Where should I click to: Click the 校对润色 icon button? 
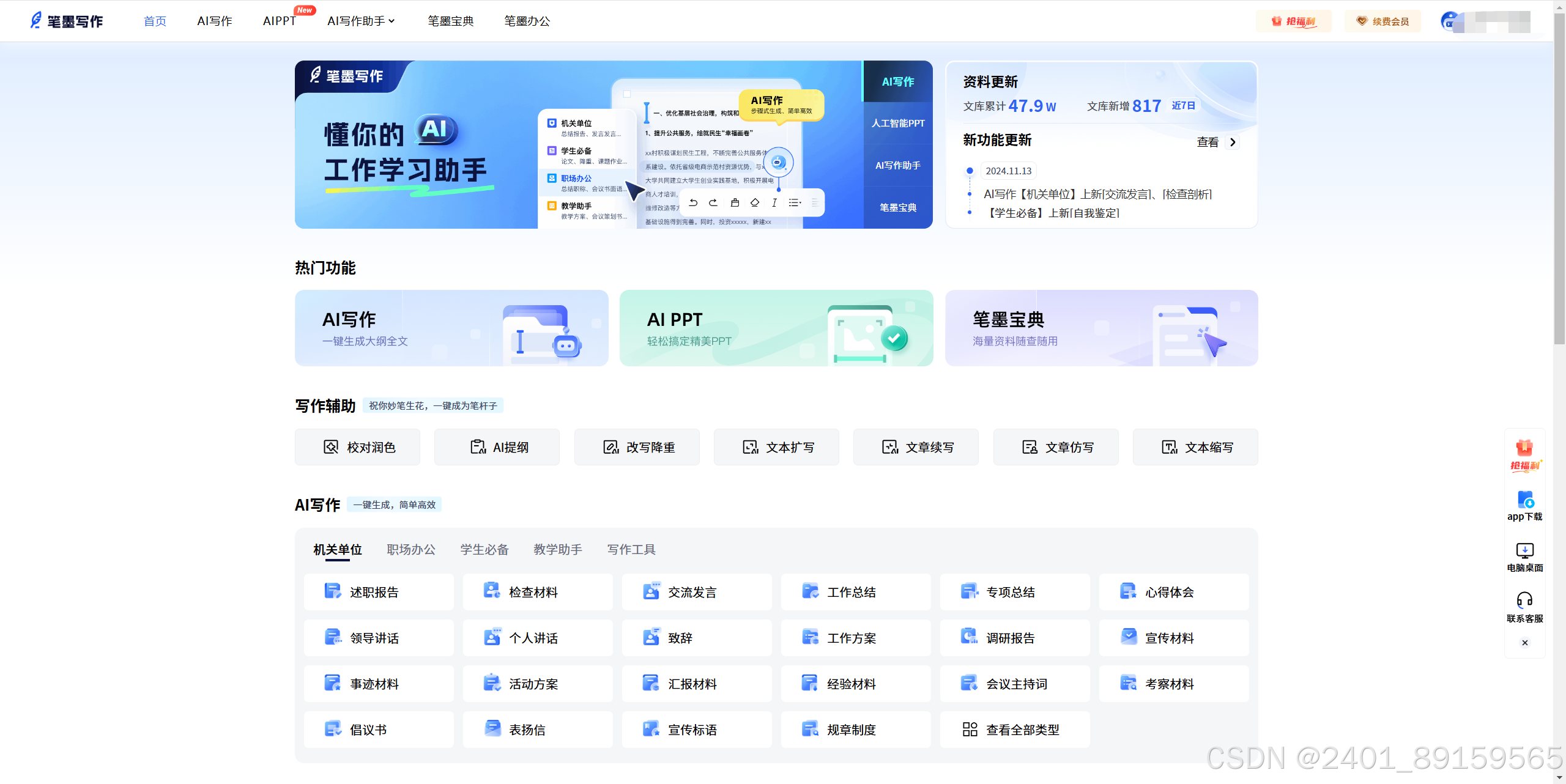[331, 447]
